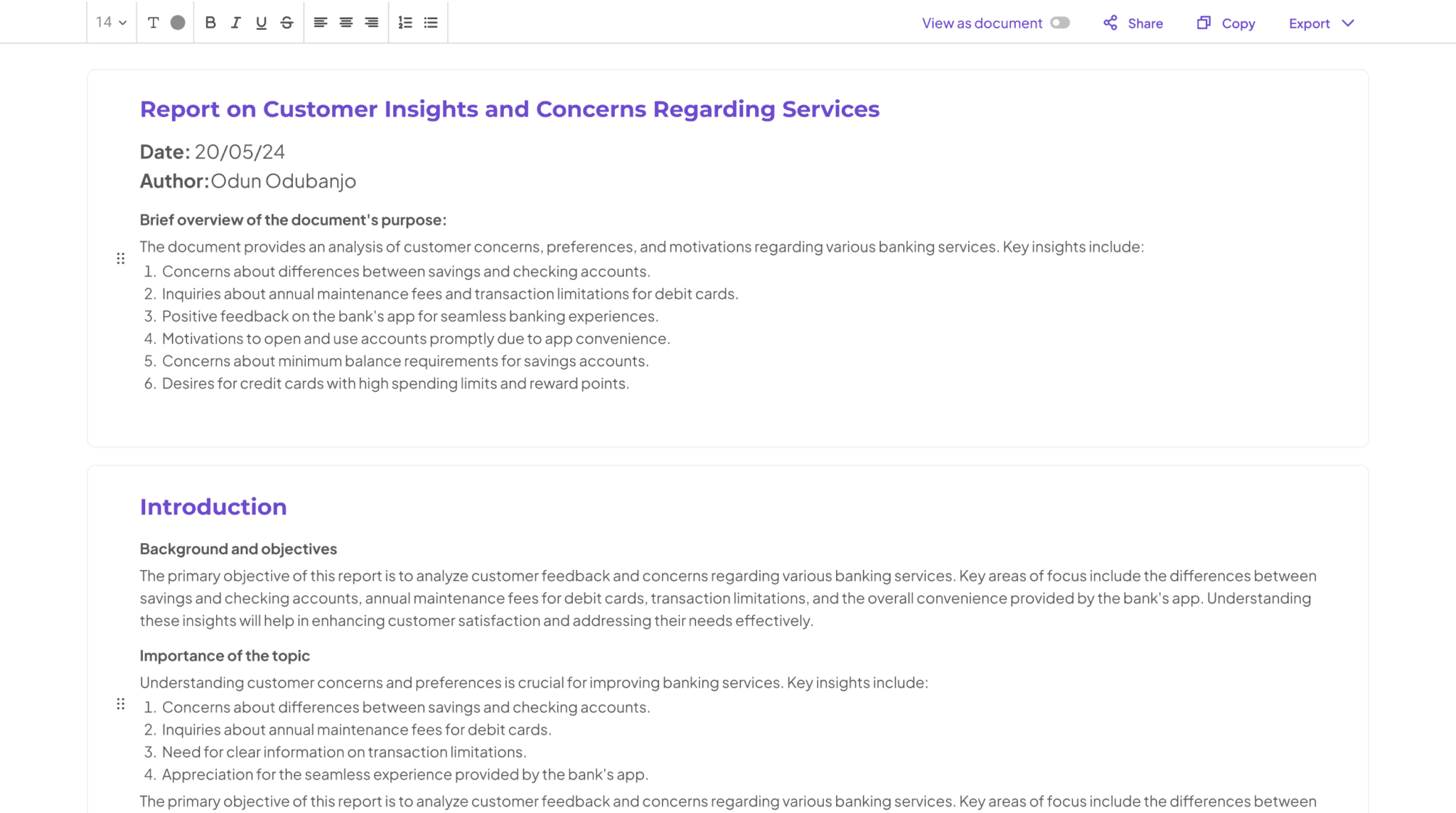This screenshot has width=1456, height=813.
Task: Create a bulleted list
Action: click(430, 22)
